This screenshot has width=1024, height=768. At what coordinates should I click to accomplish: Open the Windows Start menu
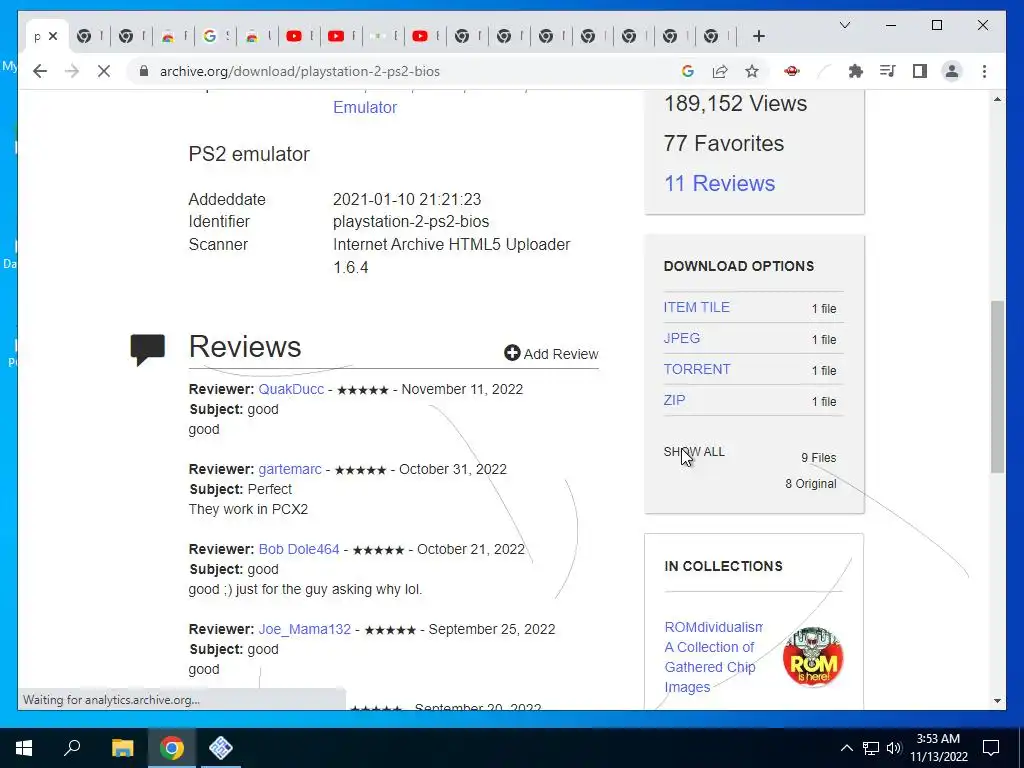24,748
